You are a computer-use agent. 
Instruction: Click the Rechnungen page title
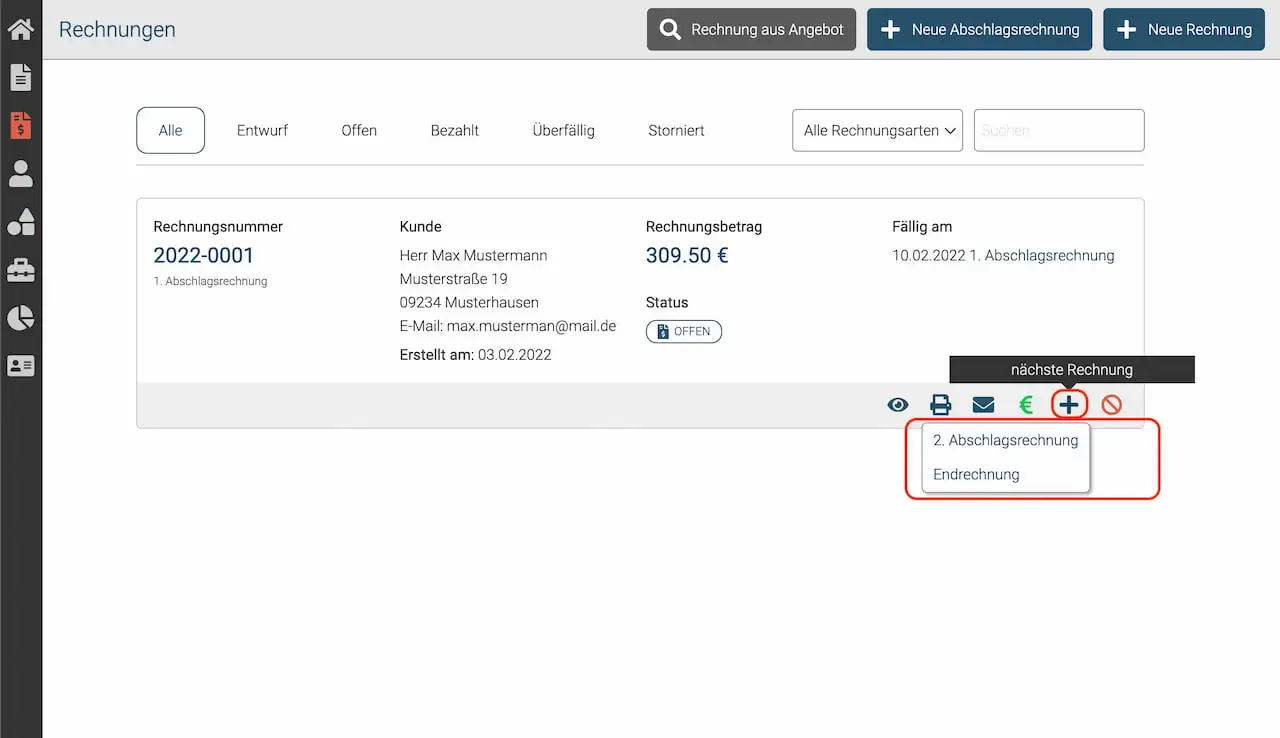point(117,29)
